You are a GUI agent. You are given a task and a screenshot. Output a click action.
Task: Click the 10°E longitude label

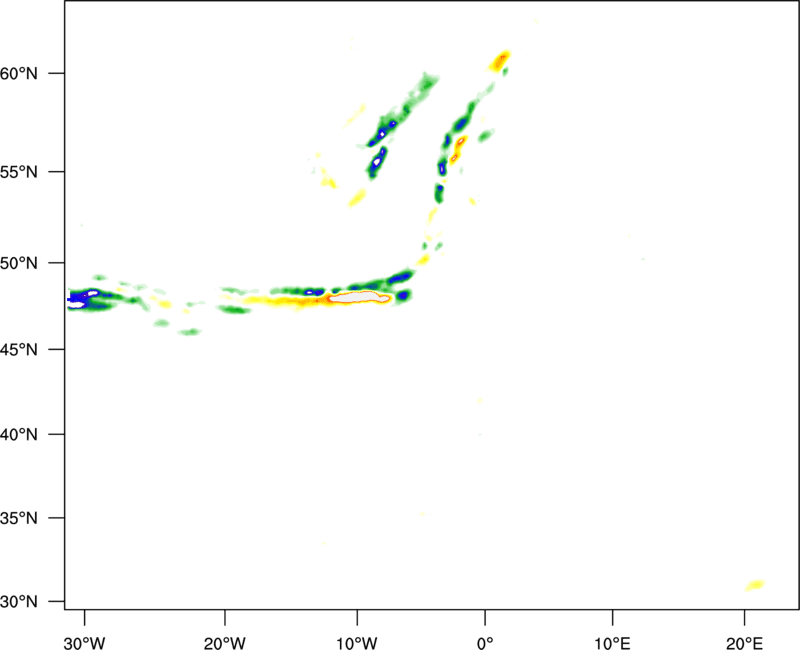pyautogui.click(x=612, y=643)
